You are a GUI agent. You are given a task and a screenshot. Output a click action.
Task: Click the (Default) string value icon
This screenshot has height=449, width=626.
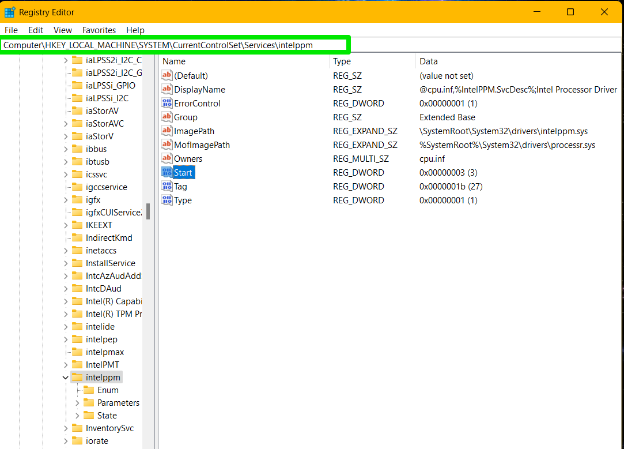coord(167,75)
